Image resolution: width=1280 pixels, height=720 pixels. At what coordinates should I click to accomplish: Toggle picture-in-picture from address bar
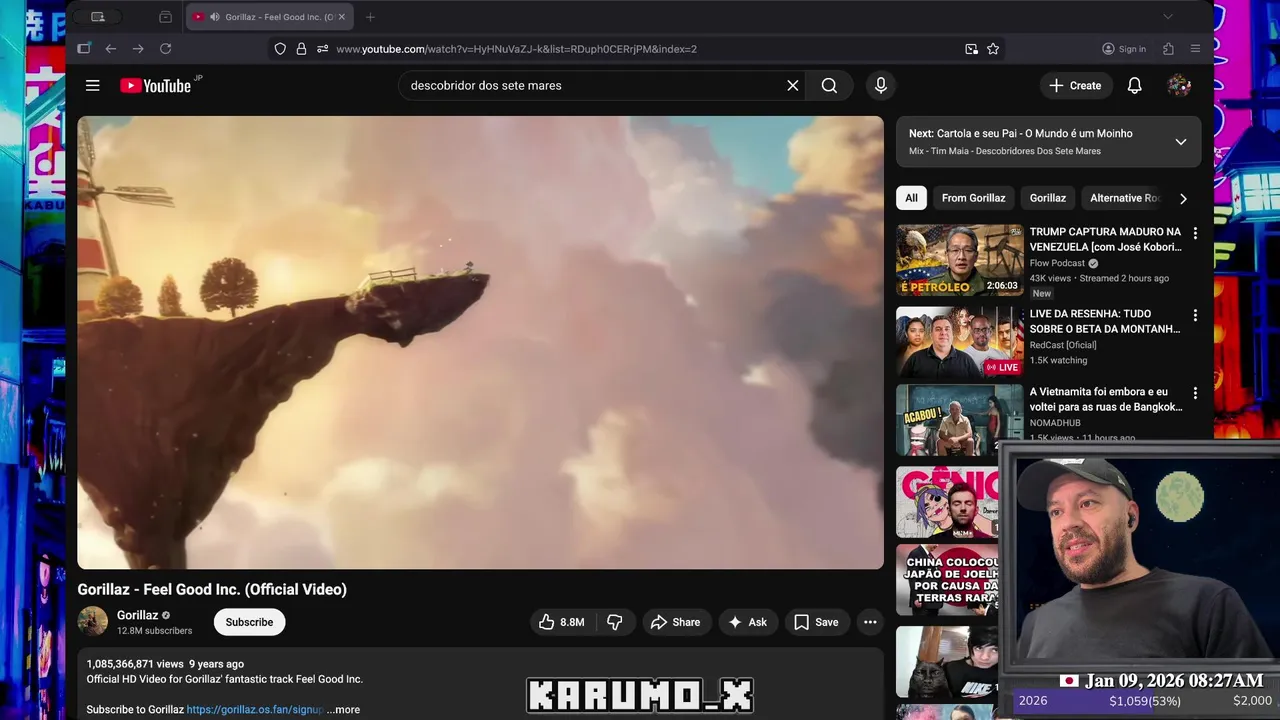pyautogui.click(x=971, y=49)
